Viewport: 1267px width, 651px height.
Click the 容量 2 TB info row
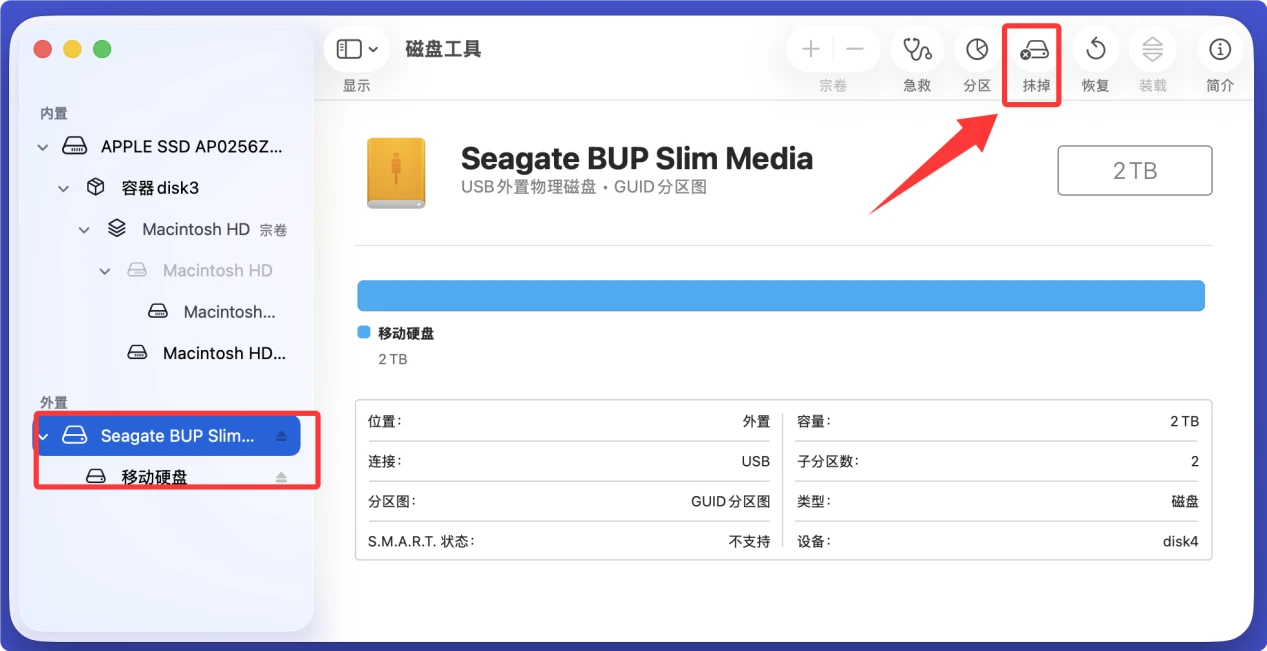pyautogui.click(x=998, y=422)
